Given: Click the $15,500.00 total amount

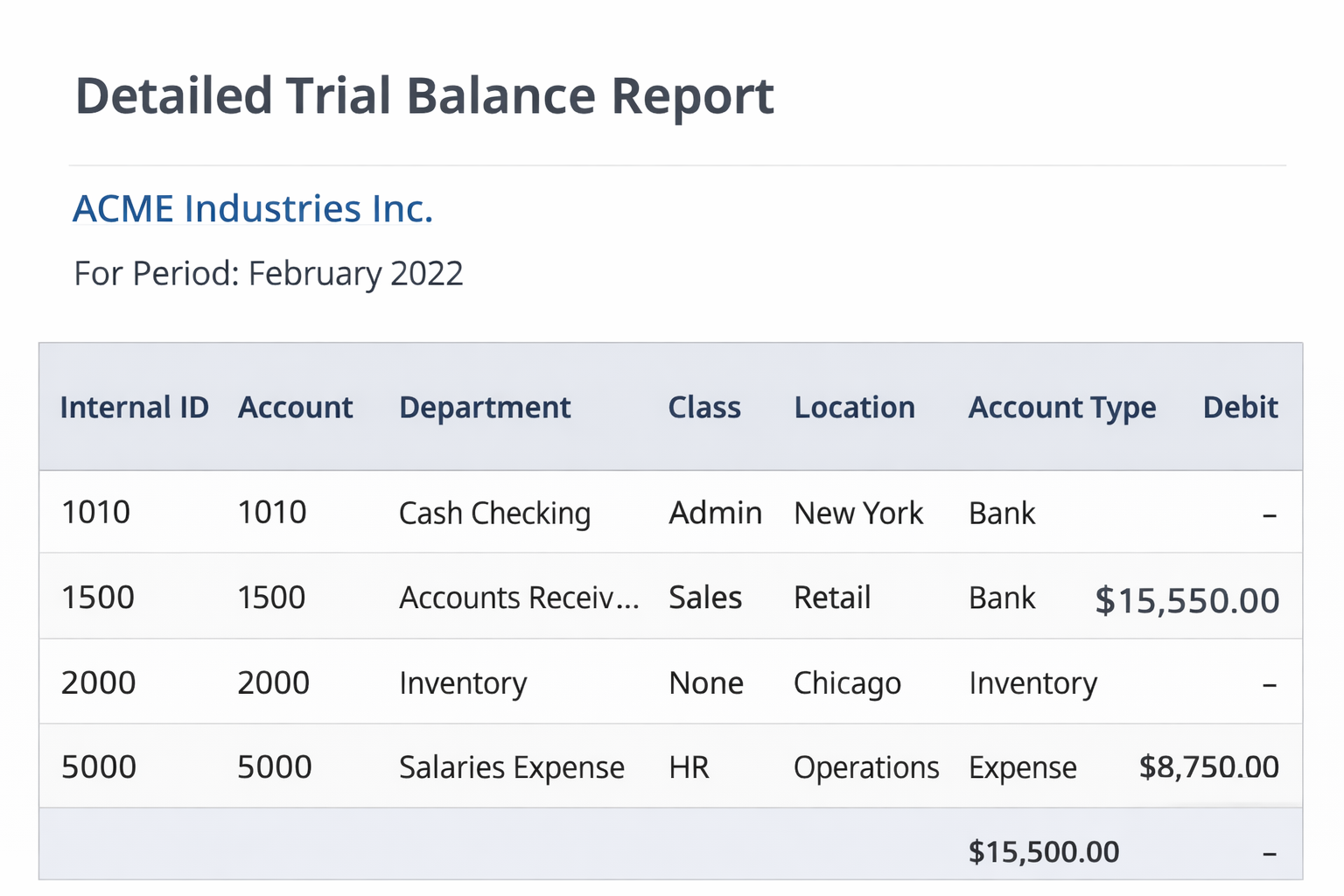Looking at the screenshot, I should [x=1043, y=850].
